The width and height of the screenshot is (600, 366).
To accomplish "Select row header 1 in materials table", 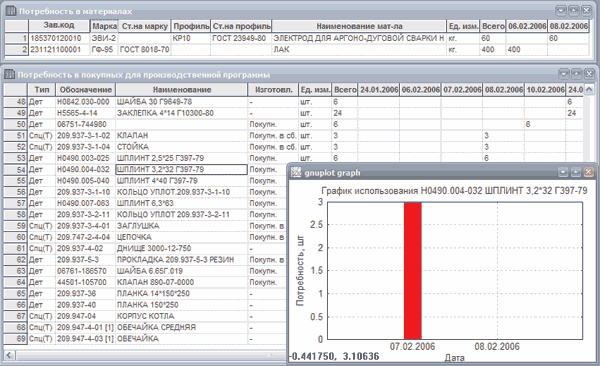I will click(x=16, y=38).
